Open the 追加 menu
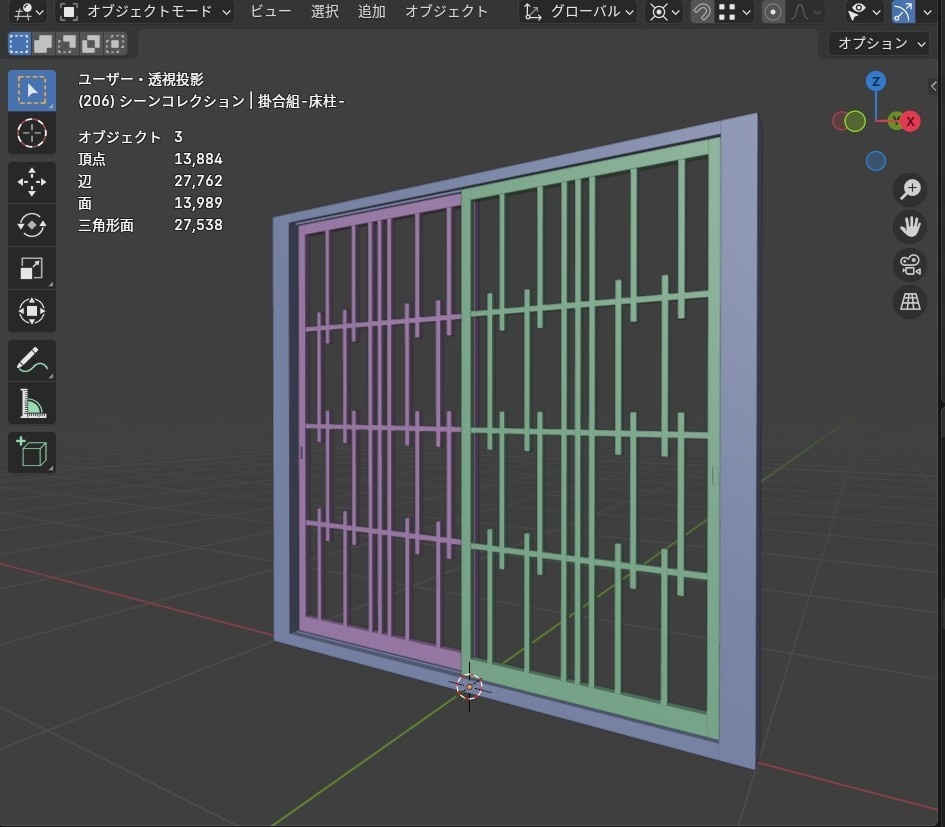 (x=371, y=11)
